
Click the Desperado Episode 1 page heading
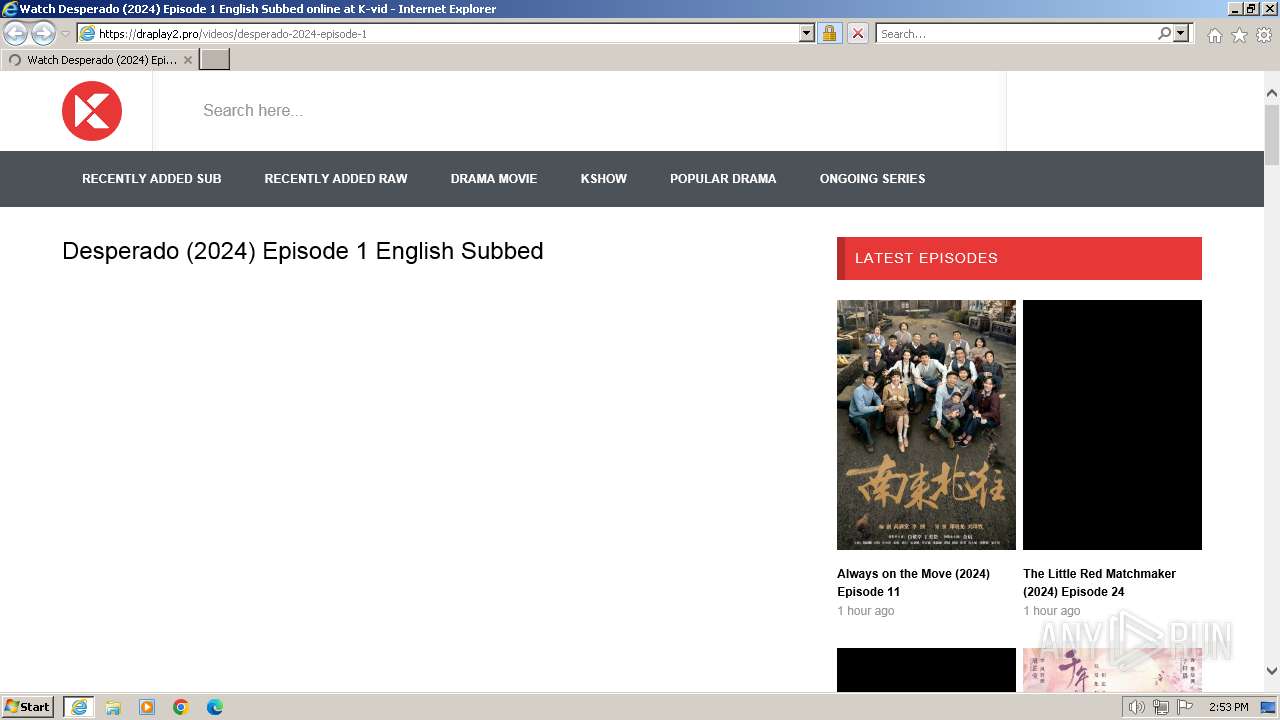click(303, 251)
